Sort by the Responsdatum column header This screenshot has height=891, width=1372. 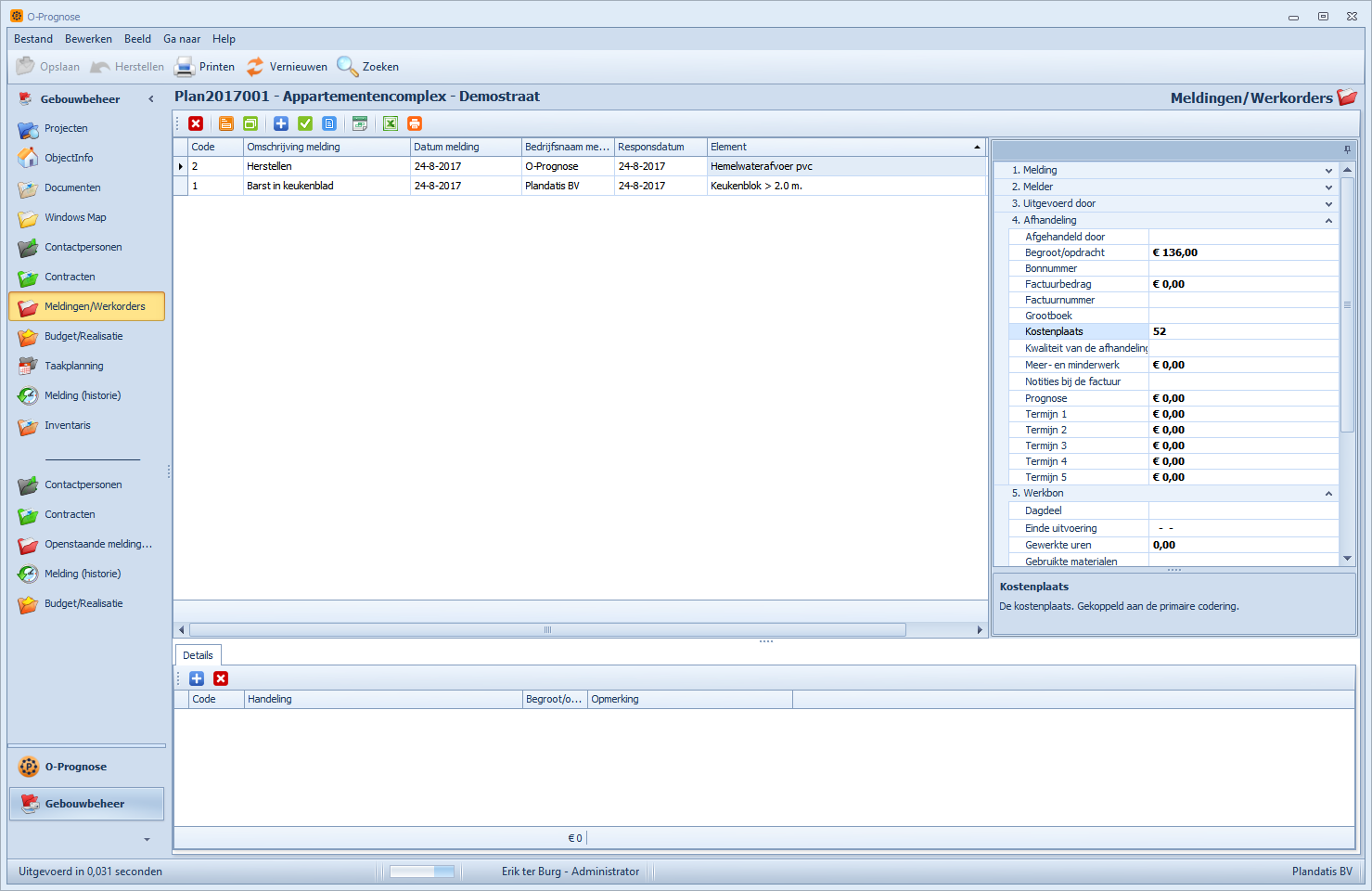click(x=660, y=147)
